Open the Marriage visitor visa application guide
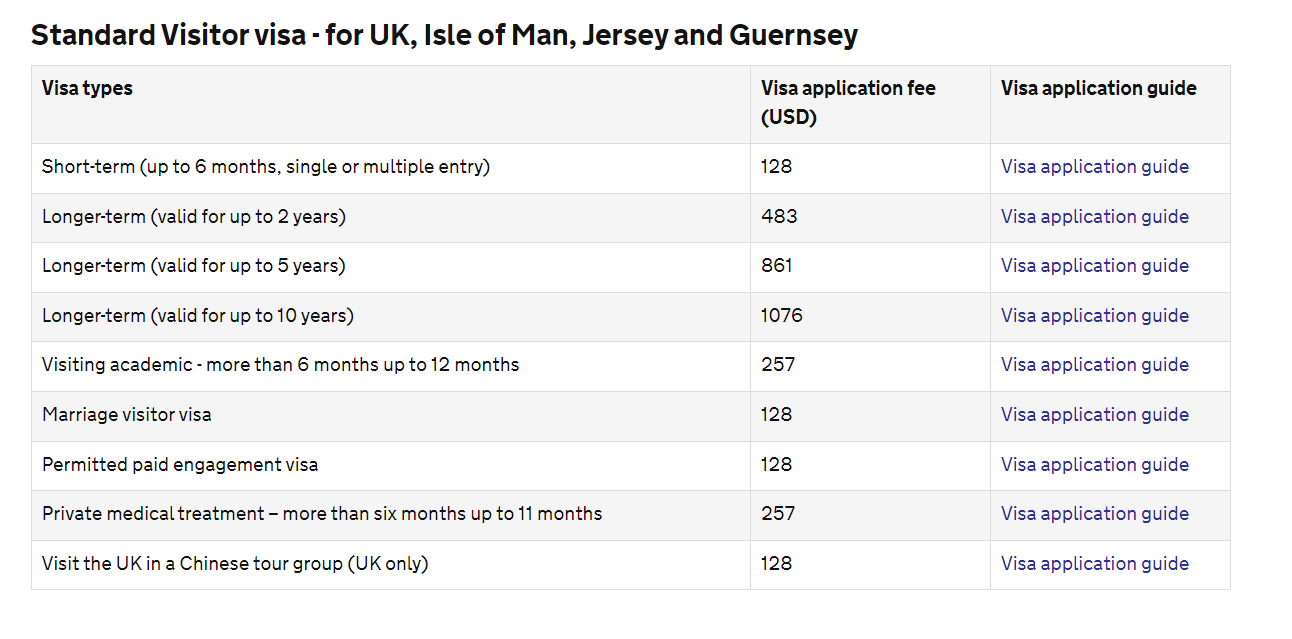Viewport: 1292px width, 639px height. click(x=1094, y=415)
